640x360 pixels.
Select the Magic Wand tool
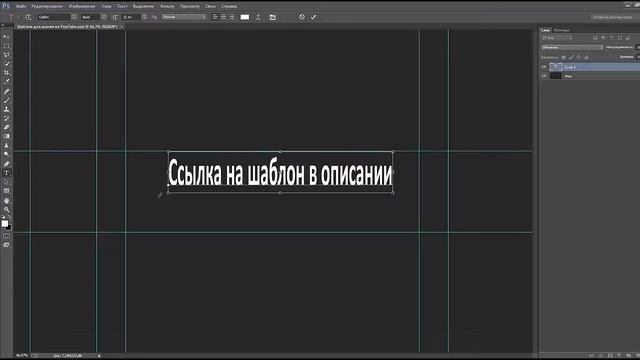point(6,64)
